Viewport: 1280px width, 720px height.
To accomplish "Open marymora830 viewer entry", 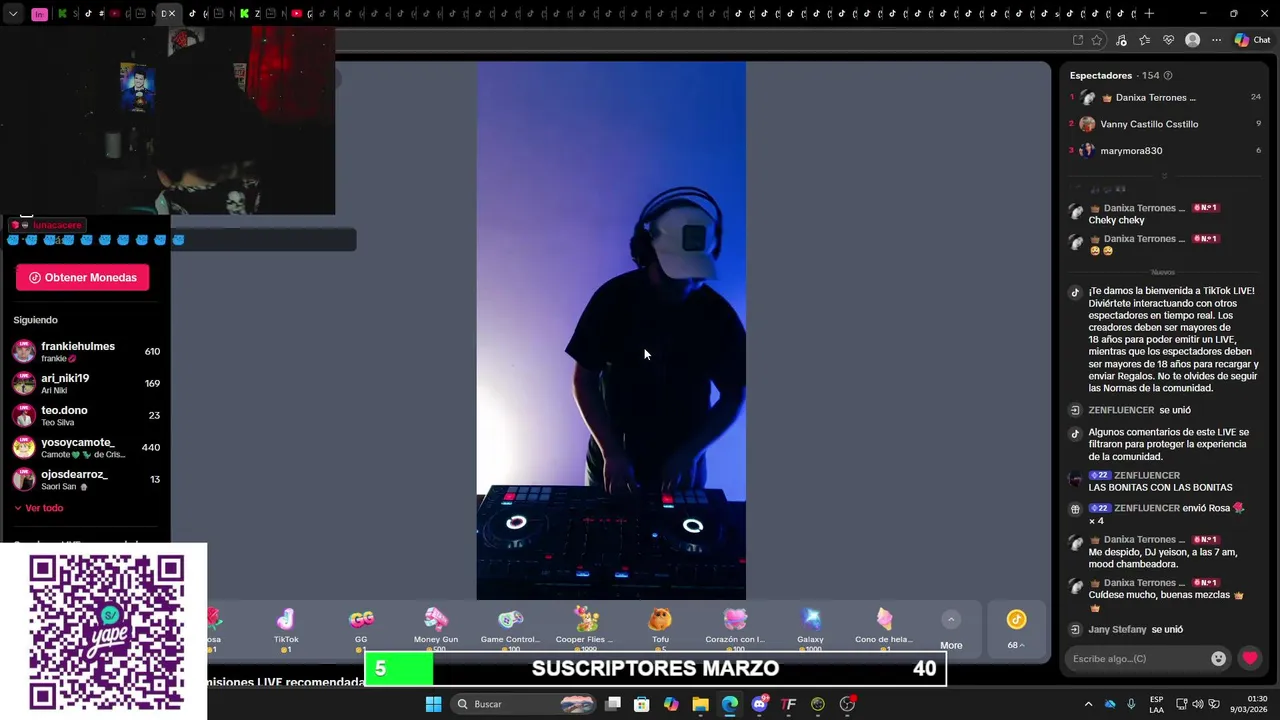I will pyautogui.click(x=1165, y=150).
